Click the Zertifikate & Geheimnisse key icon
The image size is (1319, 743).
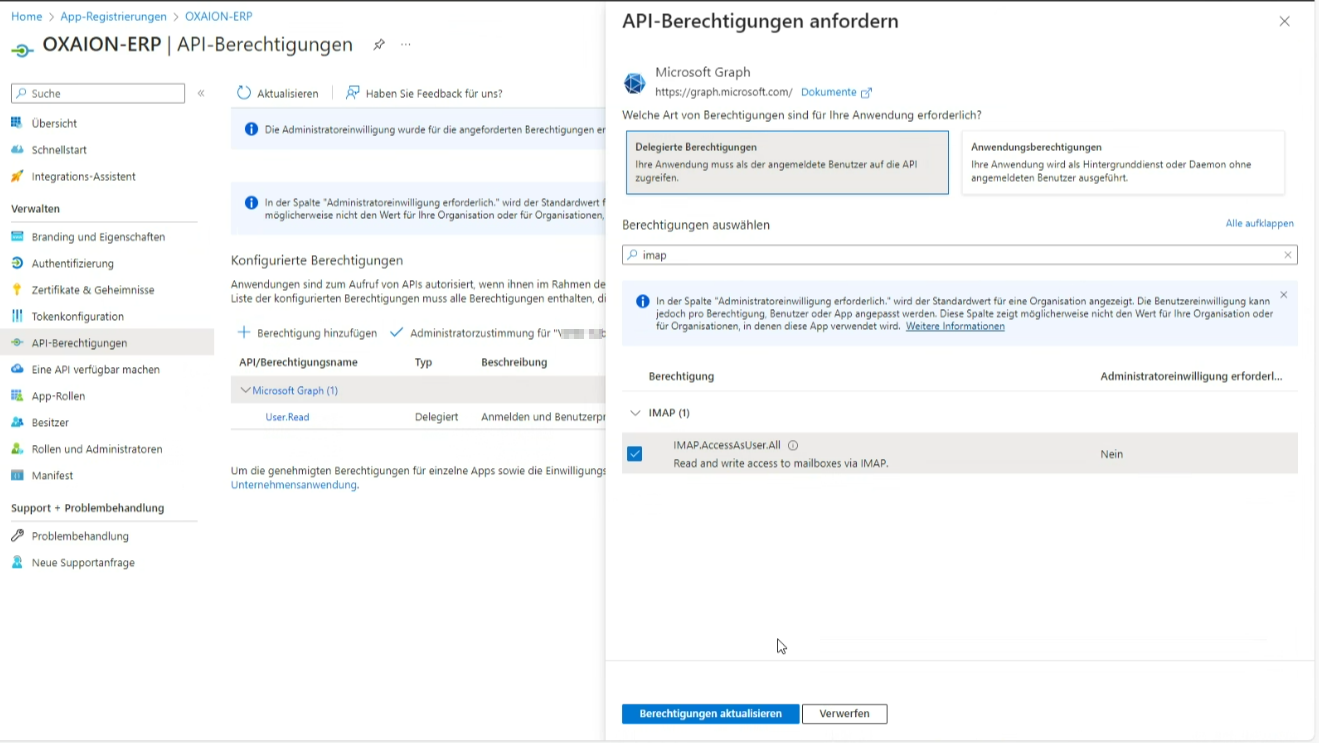17,290
